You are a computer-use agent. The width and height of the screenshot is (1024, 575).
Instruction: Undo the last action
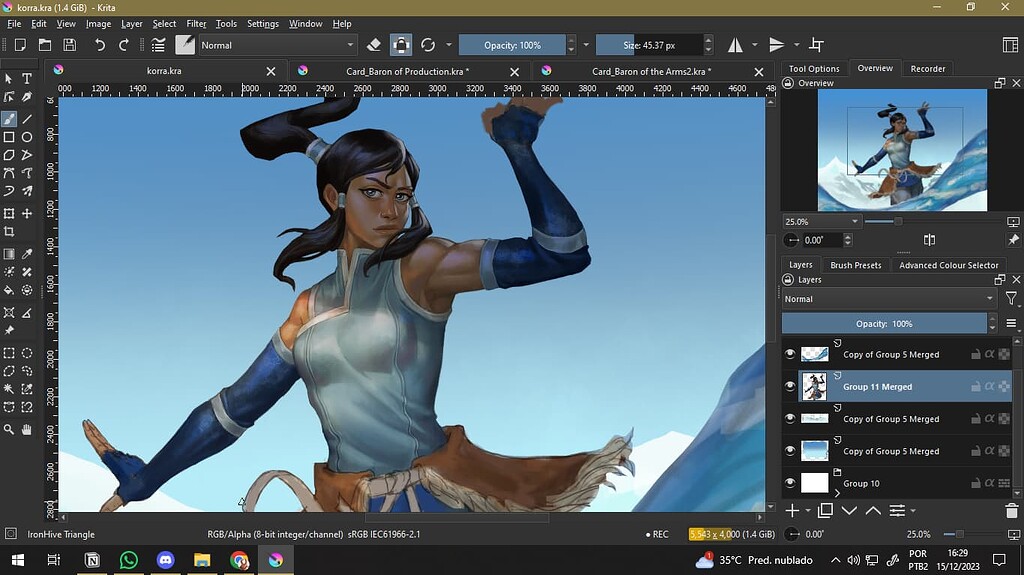pyautogui.click(x=99, y=45)
